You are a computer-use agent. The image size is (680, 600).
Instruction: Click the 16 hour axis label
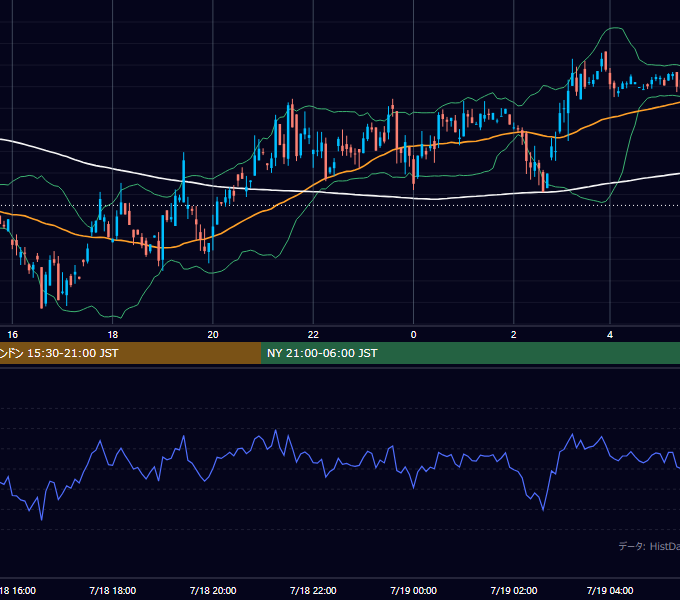pyautogui.click(x=13, y=335)
